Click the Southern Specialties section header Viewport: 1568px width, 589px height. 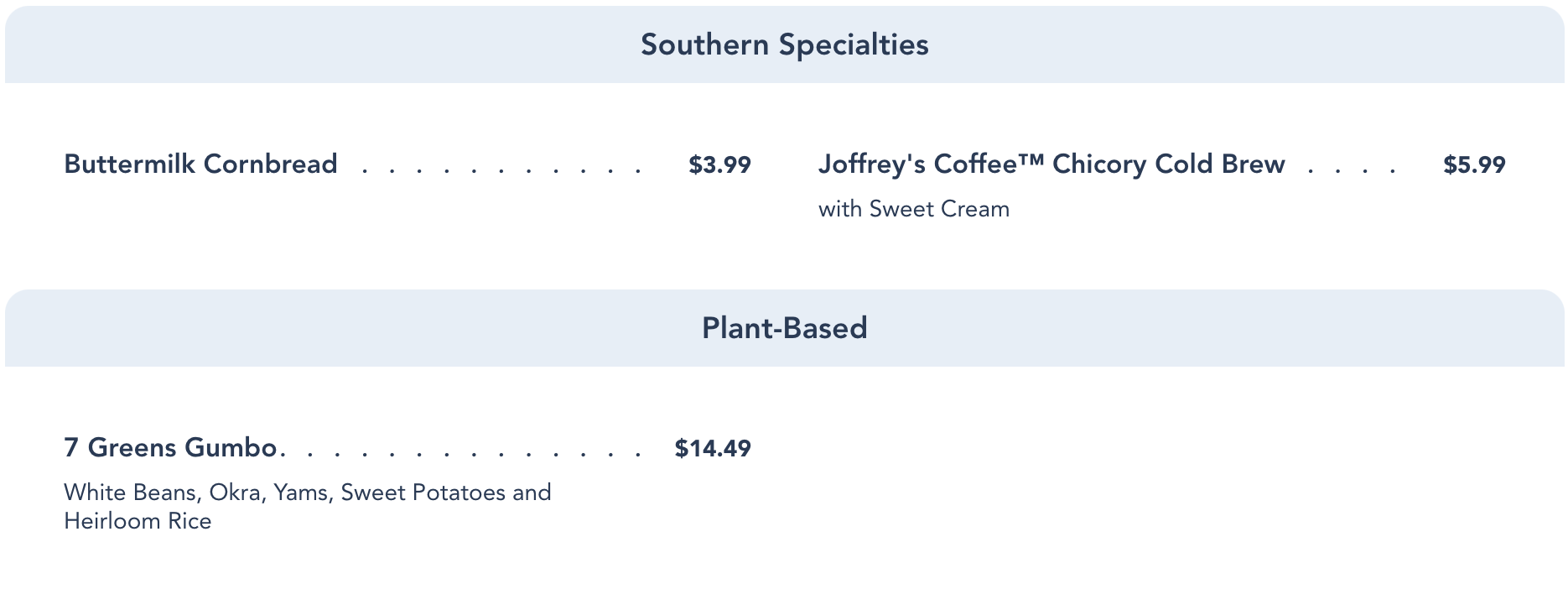pos(784,44)
